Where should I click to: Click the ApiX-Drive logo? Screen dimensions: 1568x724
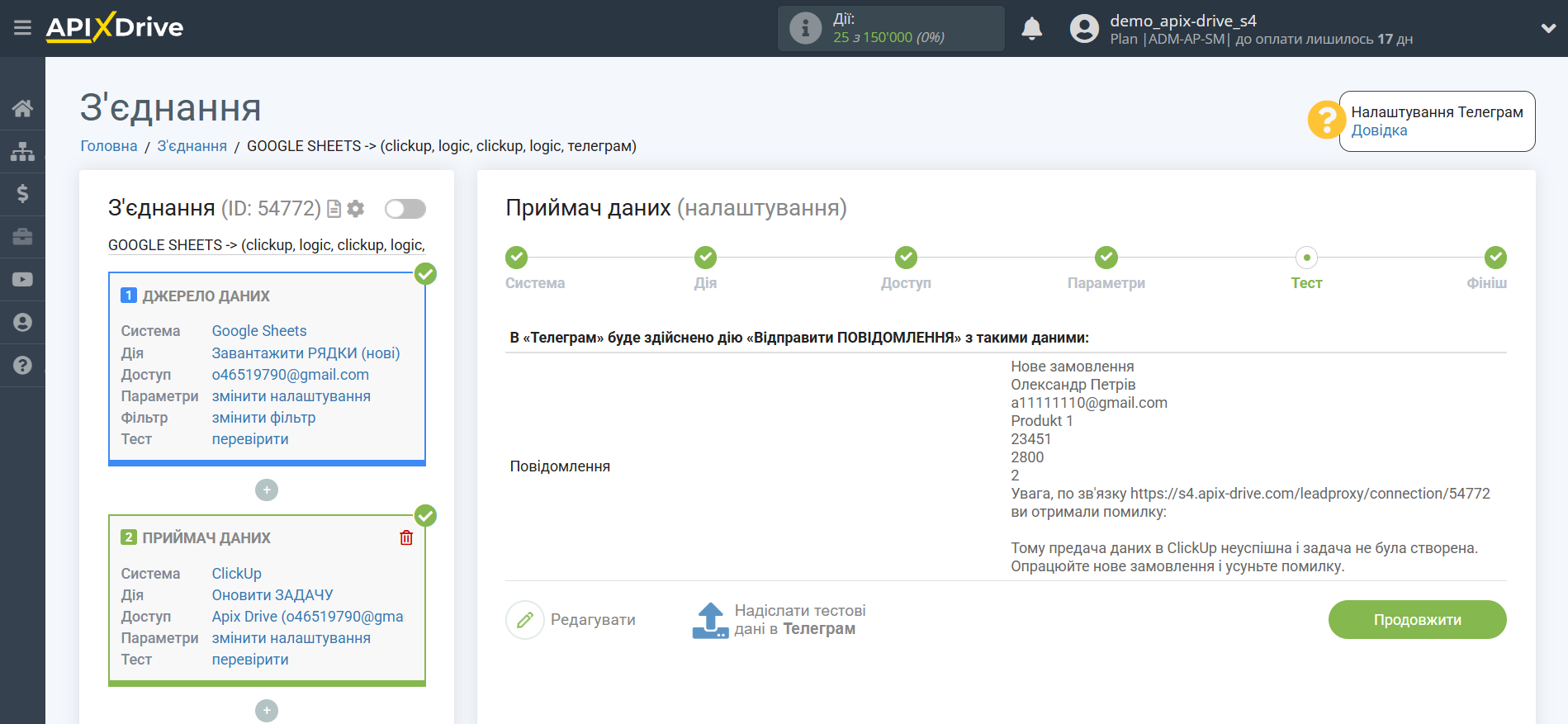coord(115,27)
